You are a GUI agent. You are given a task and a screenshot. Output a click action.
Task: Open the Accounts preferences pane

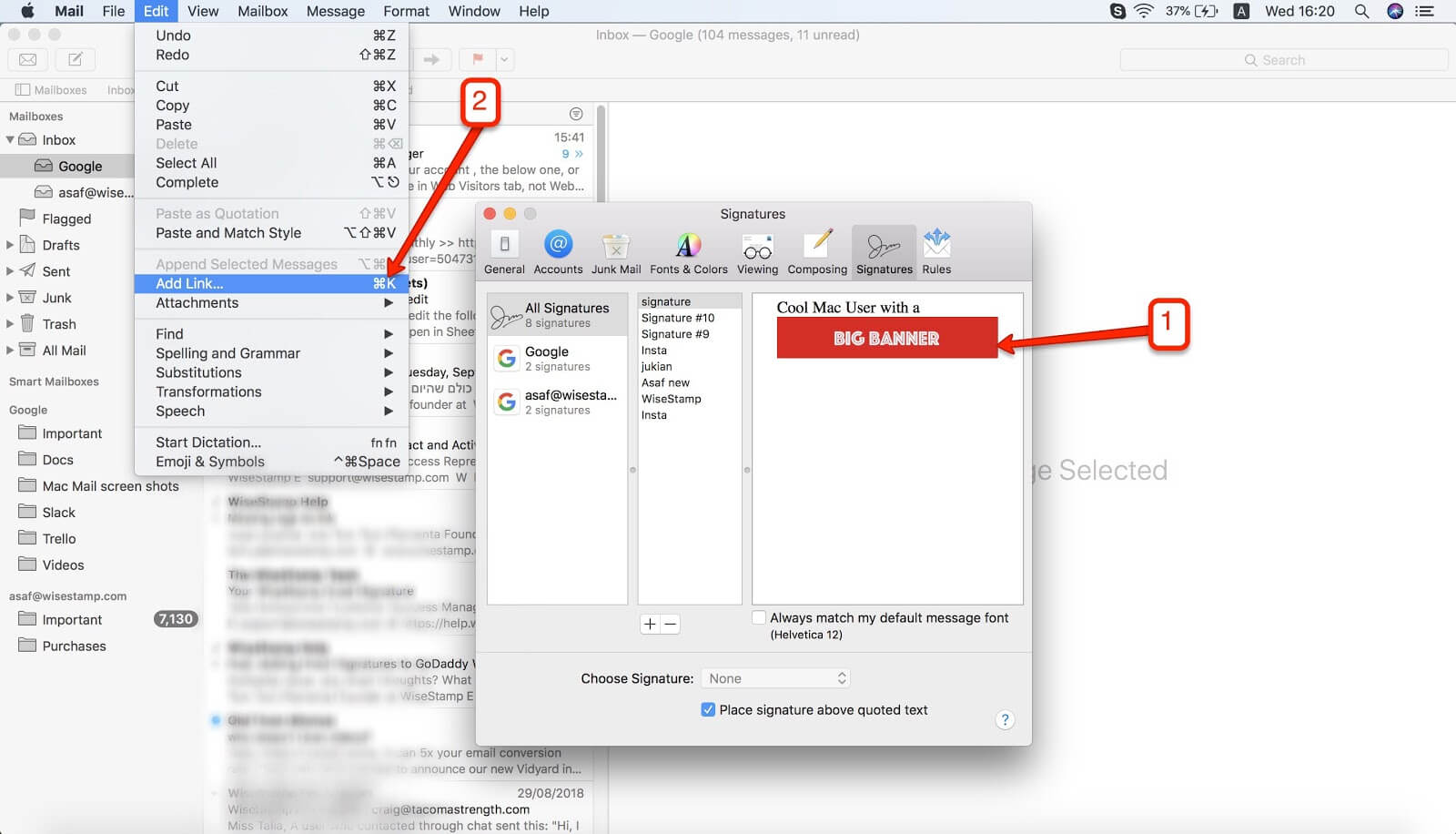pyautogui.click(x=558, y=248)
